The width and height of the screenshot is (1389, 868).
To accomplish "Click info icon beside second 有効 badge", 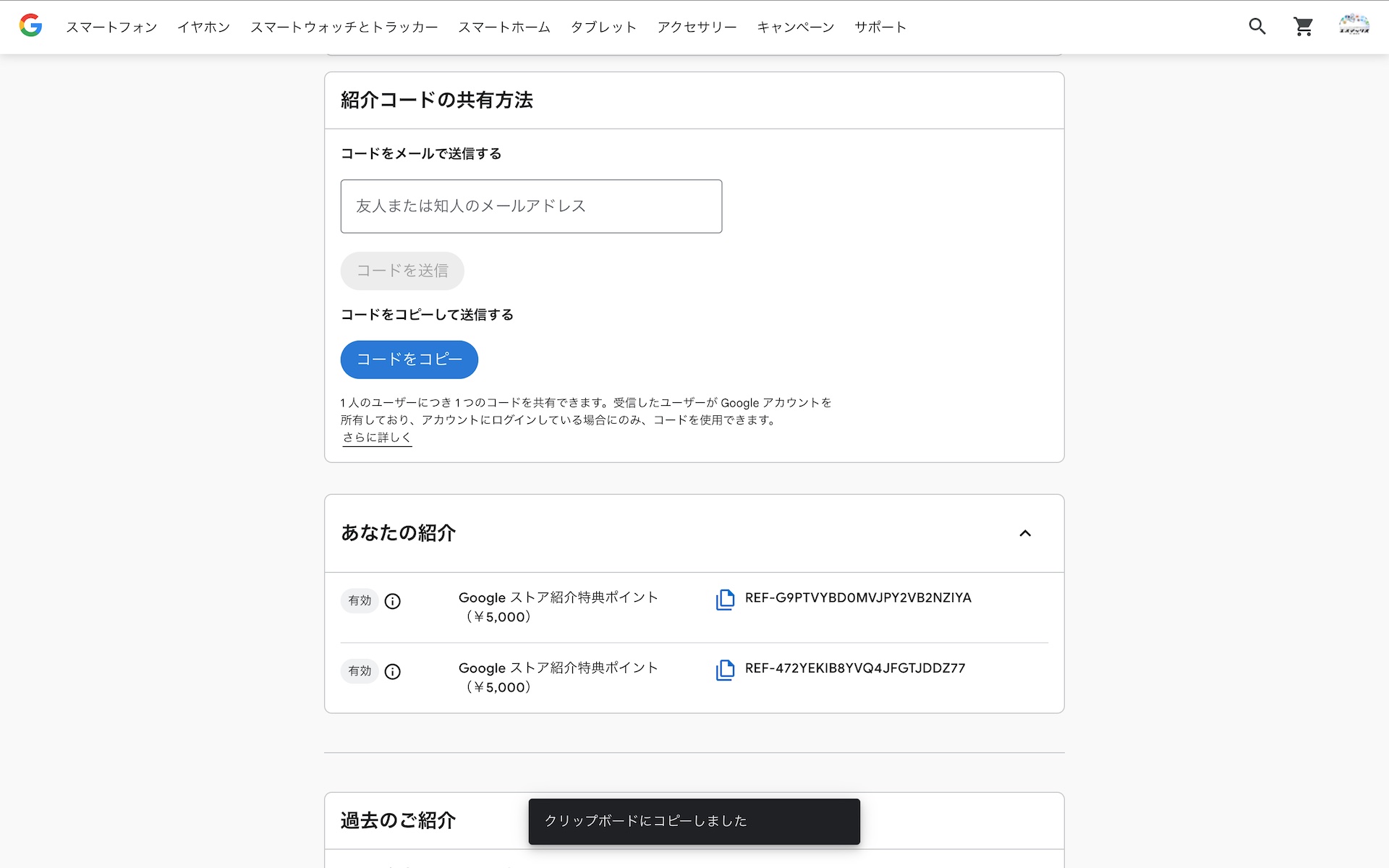I will click(x=392, y=671).
